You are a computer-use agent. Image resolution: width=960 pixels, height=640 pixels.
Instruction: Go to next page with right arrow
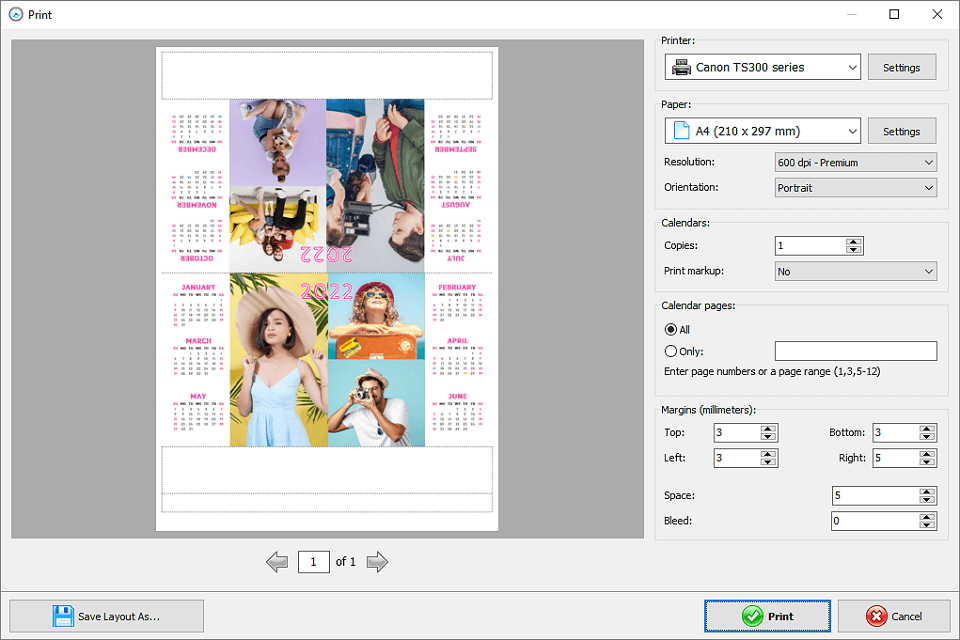pyautogui.click(x=377, y=562)
